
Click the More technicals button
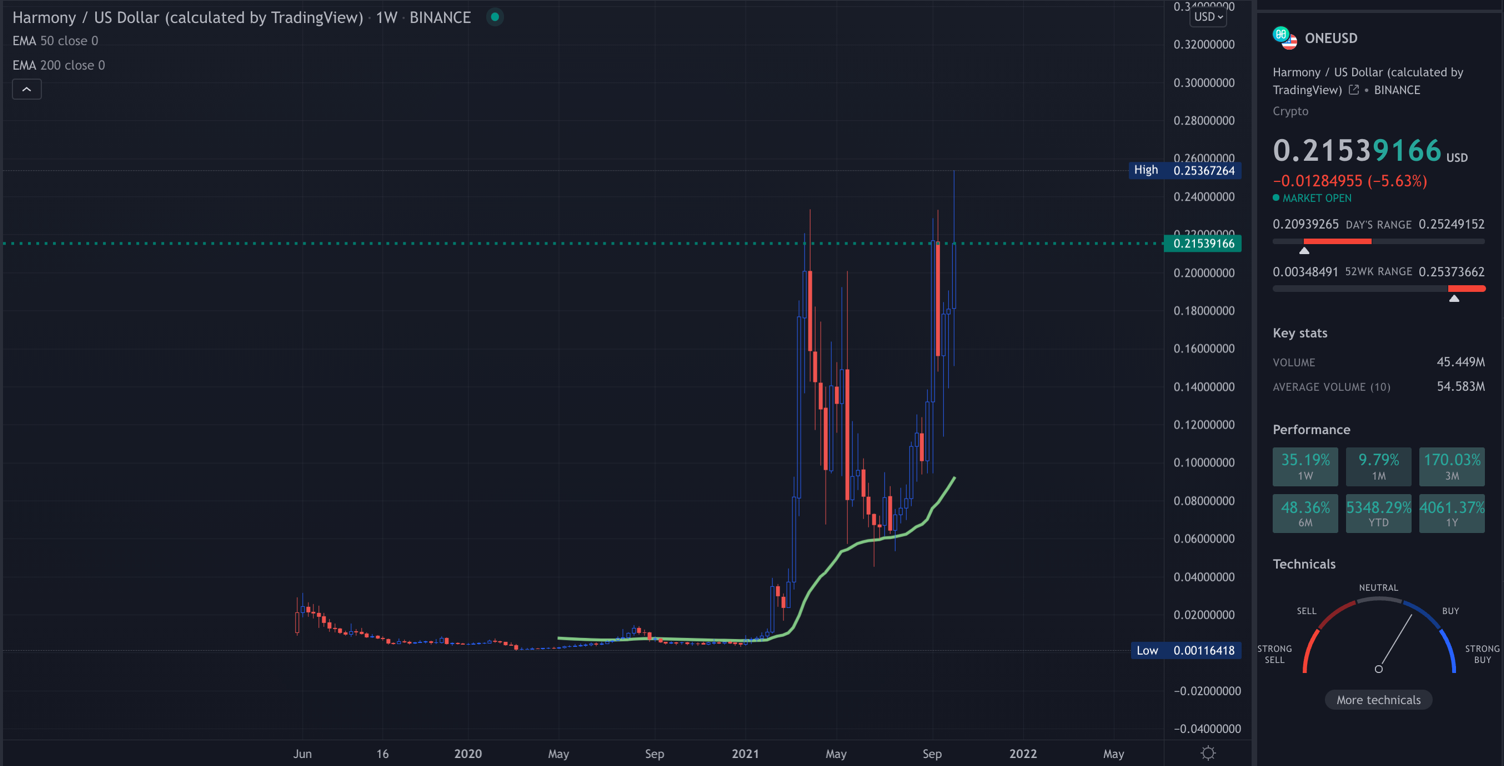click(1378, 700)
